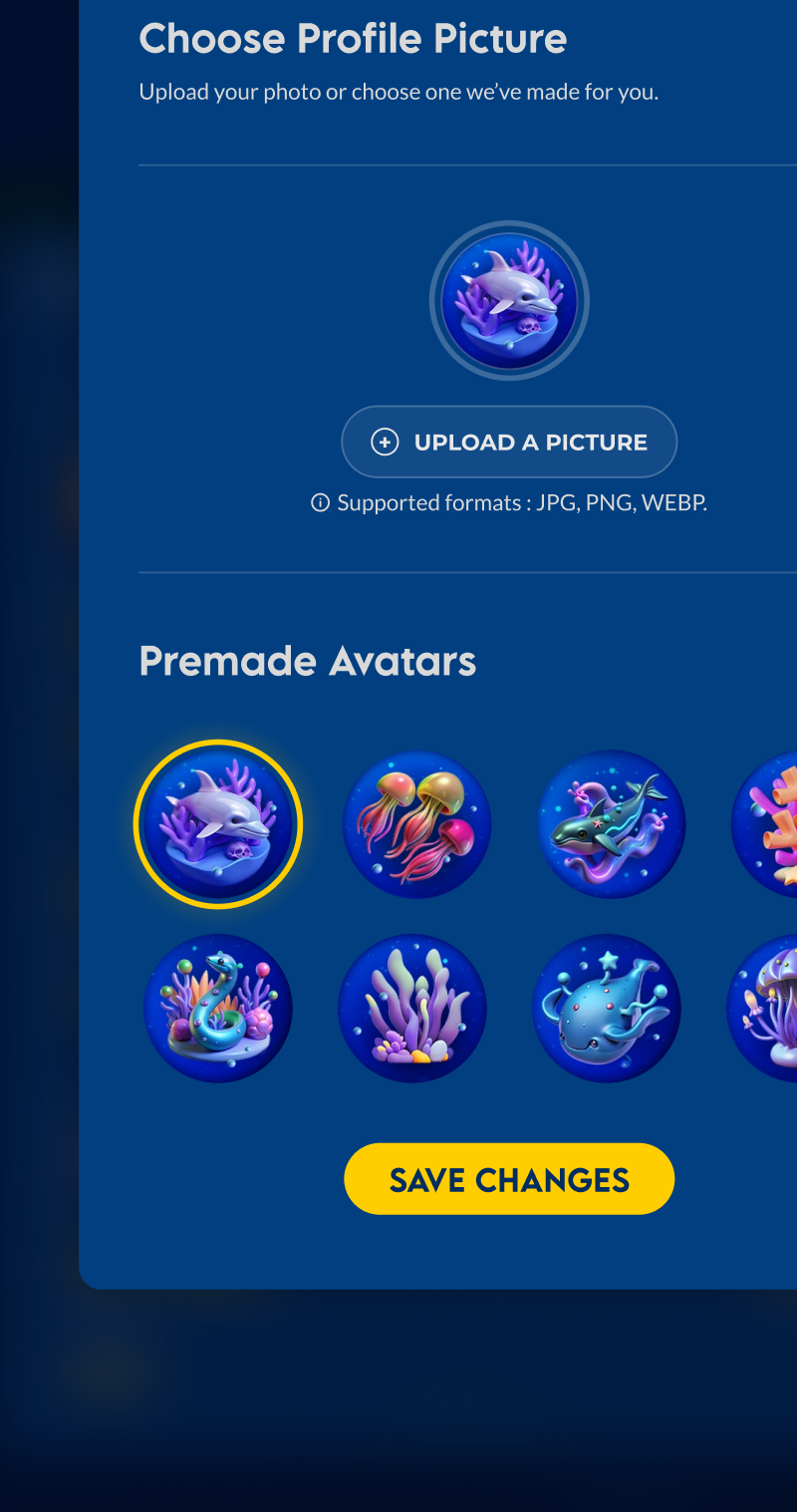Upload a picture
The height and width of the screenshot is (1512, 797).
pyautogui.click(x=509, y=442)
